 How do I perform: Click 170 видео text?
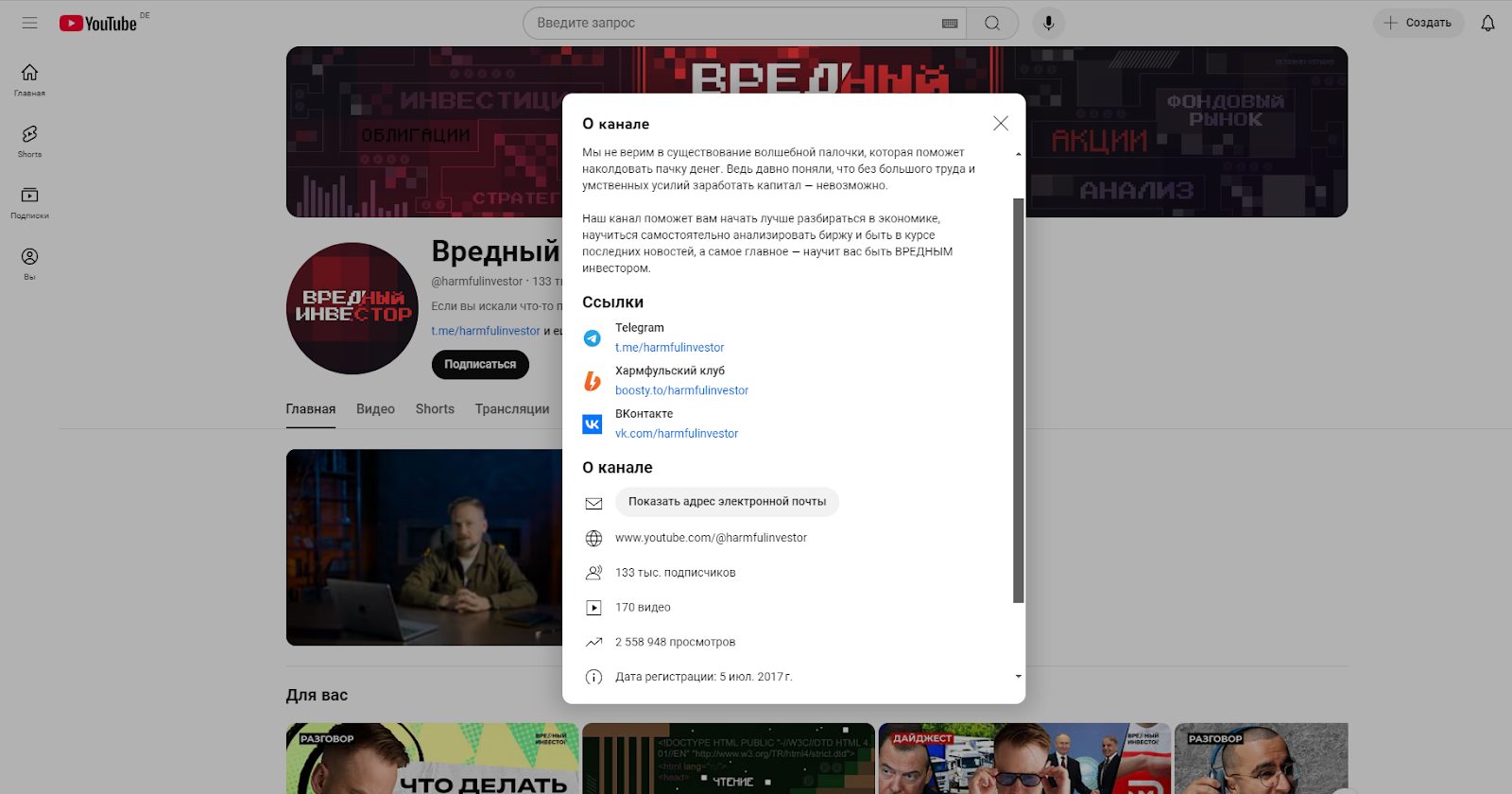(x=643, y=608)
